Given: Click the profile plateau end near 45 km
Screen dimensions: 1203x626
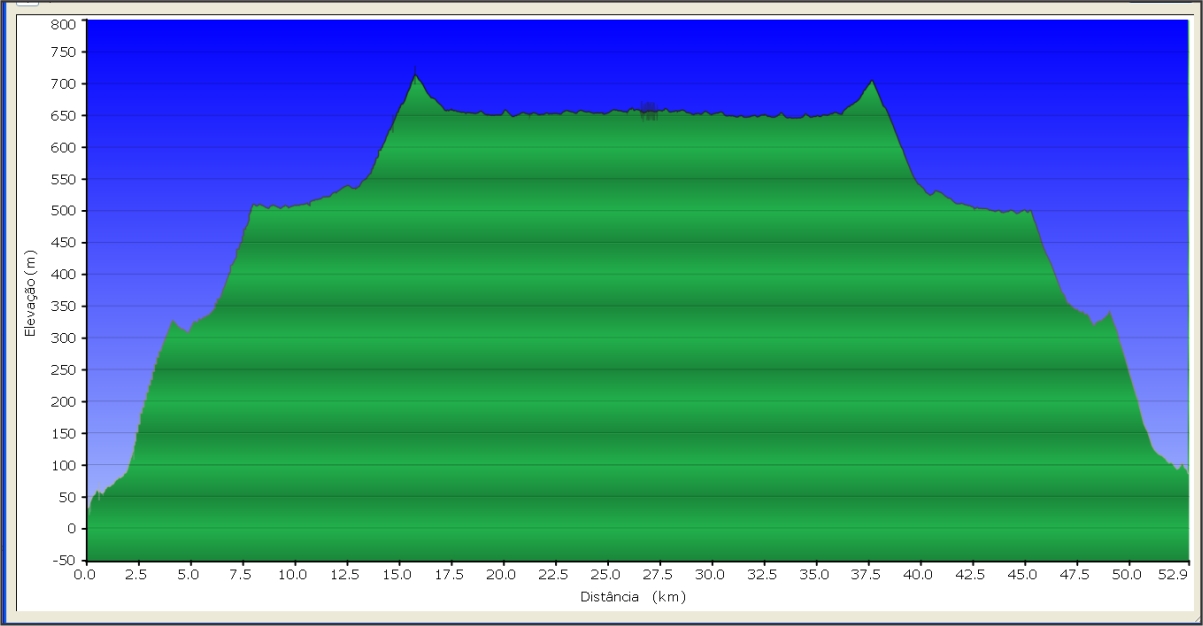Looking at the screenshot, I should (x=1029, y=212).
